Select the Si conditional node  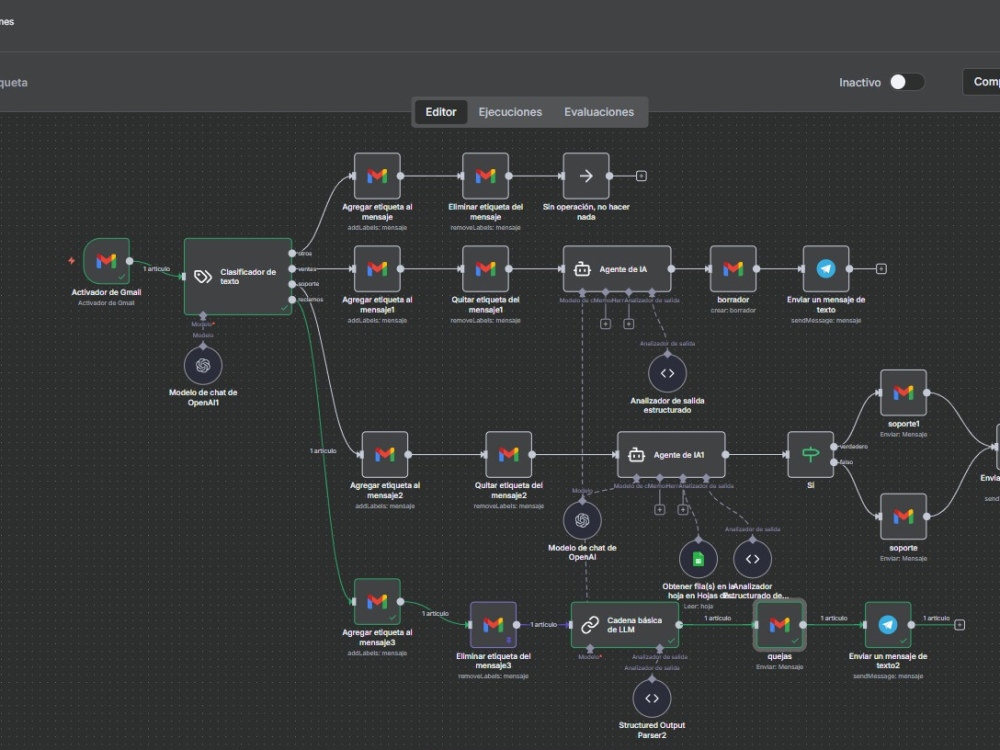coord(811,455)
